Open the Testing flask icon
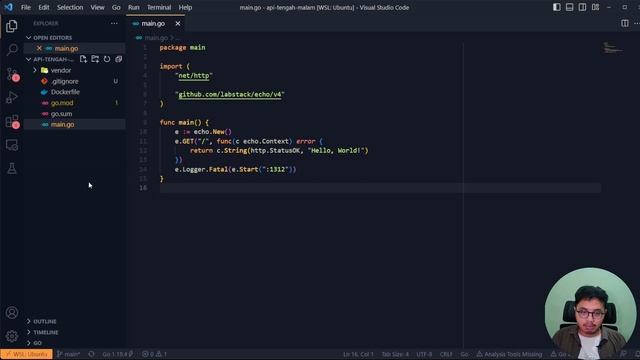The image size is (640, 360). coord(12,168)
